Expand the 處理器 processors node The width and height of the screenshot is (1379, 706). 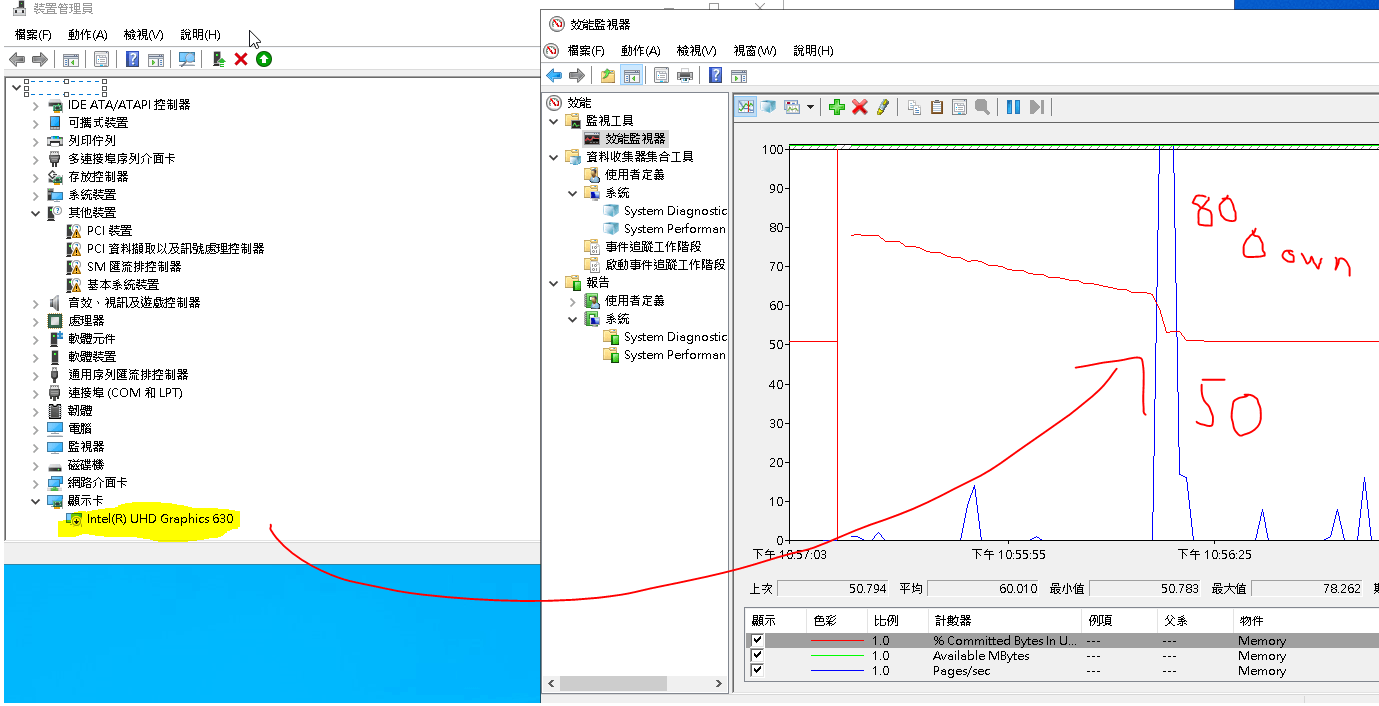coord(36,321)
